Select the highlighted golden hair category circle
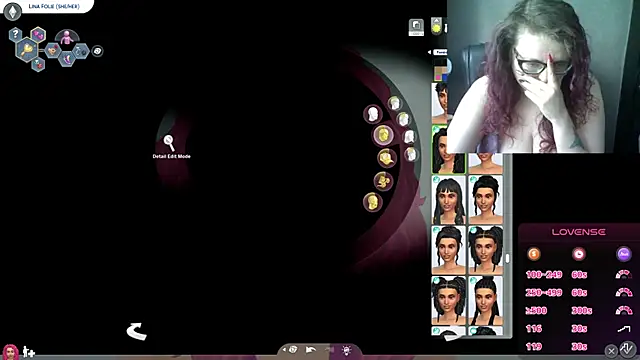 click(x=383, y=135)
